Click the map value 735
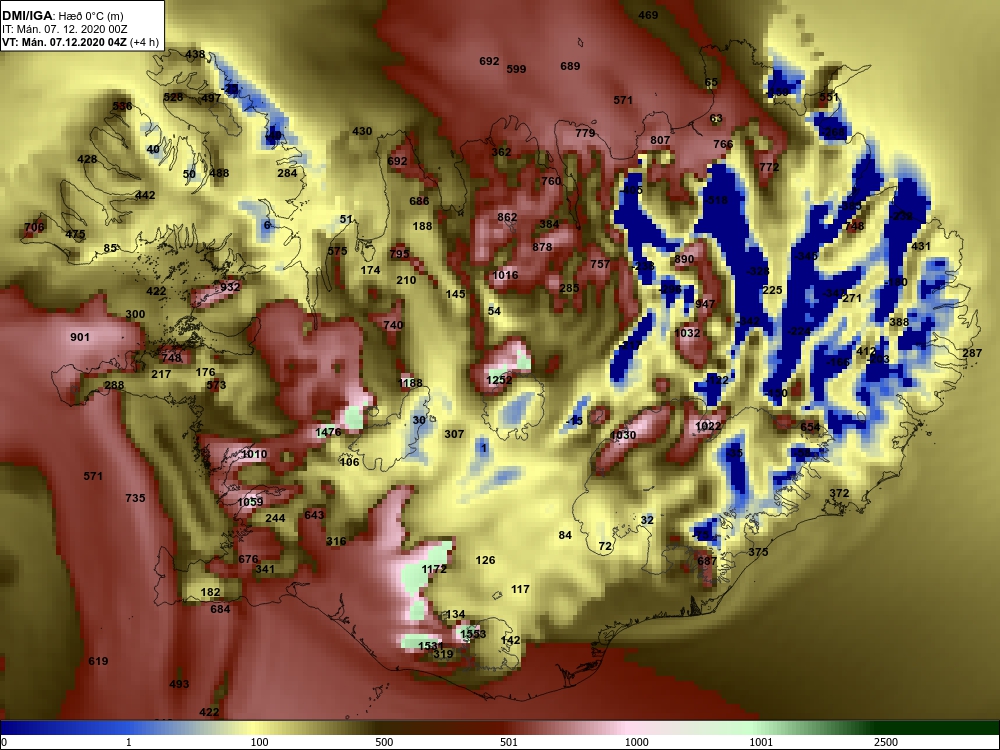 (135, 498)
